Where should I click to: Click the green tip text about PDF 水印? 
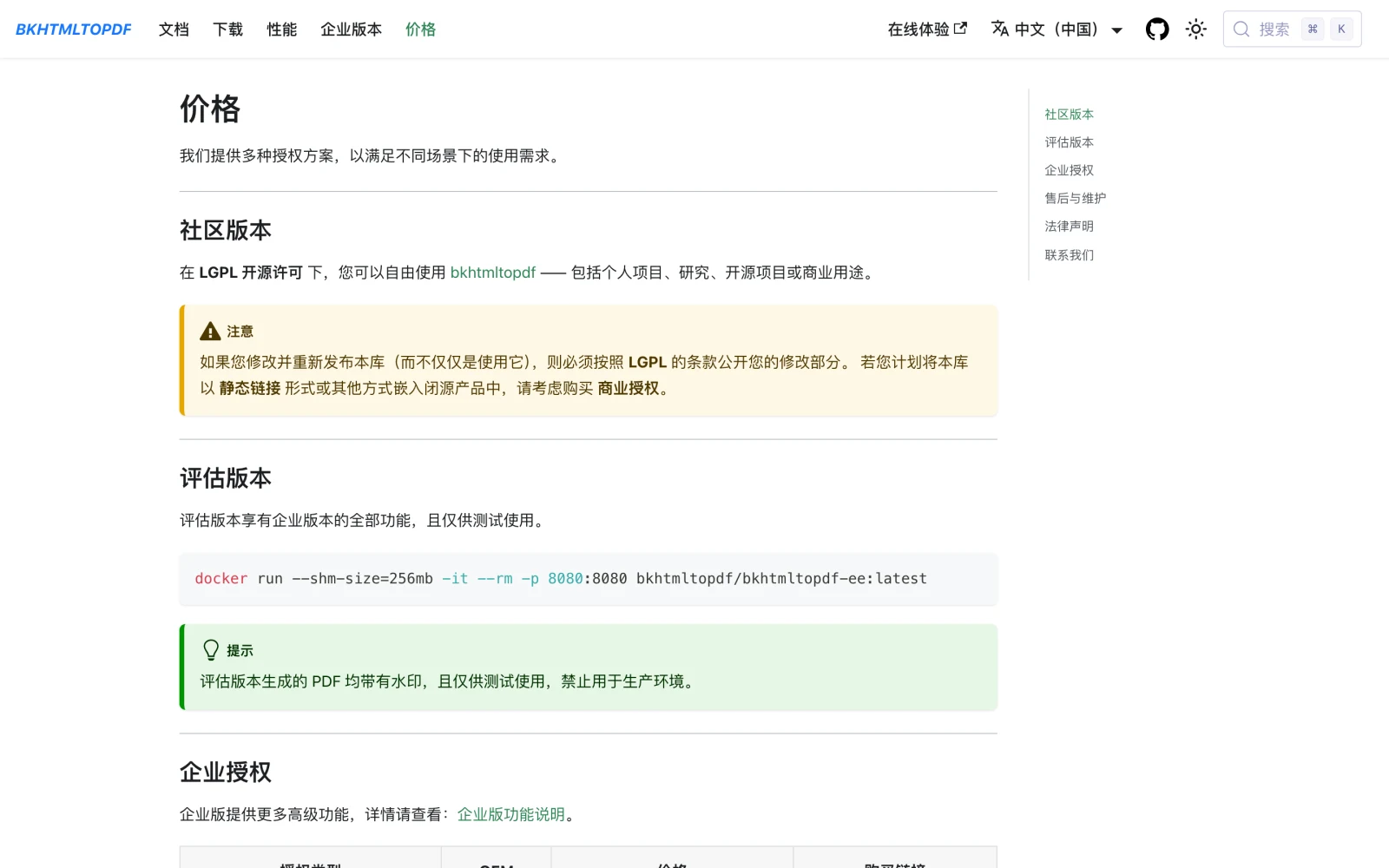point(449,681)
